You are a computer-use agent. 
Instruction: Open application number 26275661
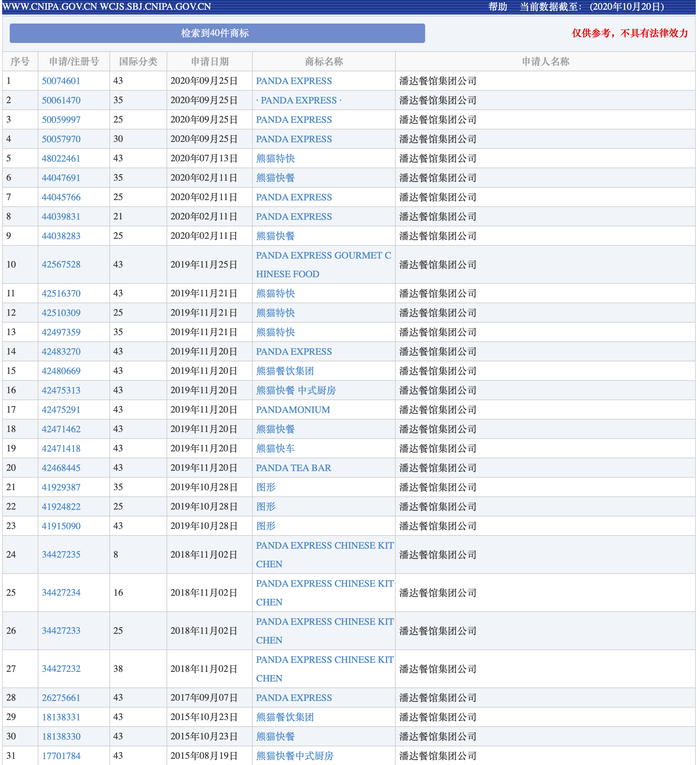[61, 698]
